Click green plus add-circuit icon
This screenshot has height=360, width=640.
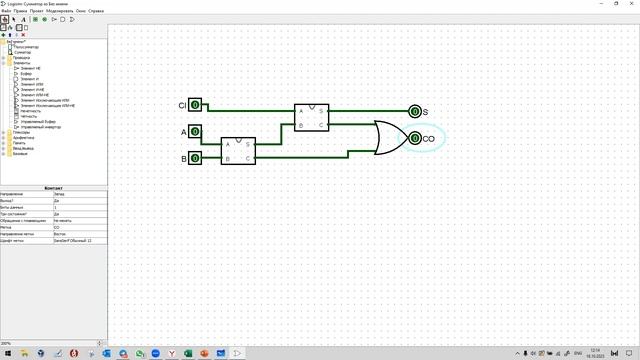[3, 35]
